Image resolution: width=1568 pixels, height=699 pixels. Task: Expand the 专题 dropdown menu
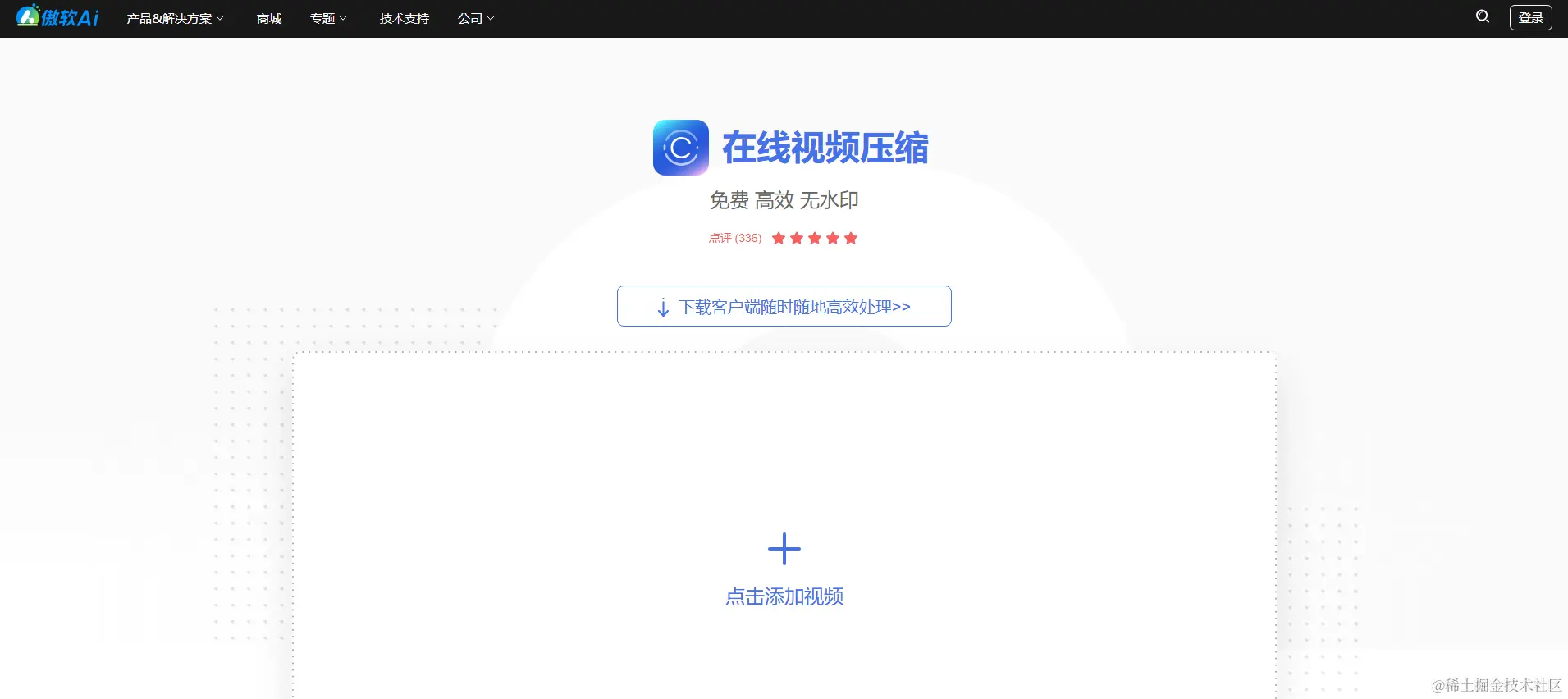pyautogui.click(x=328, y=18)
